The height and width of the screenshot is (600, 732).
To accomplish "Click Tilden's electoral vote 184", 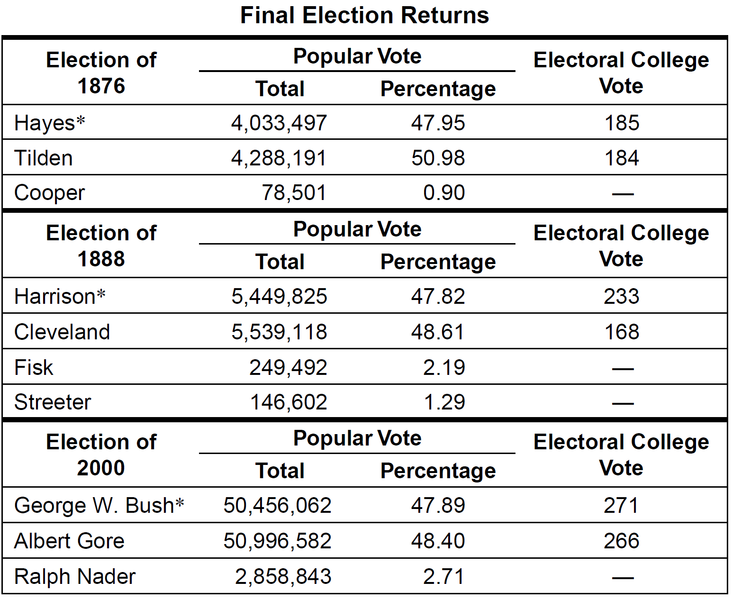I will coord(622,158).
